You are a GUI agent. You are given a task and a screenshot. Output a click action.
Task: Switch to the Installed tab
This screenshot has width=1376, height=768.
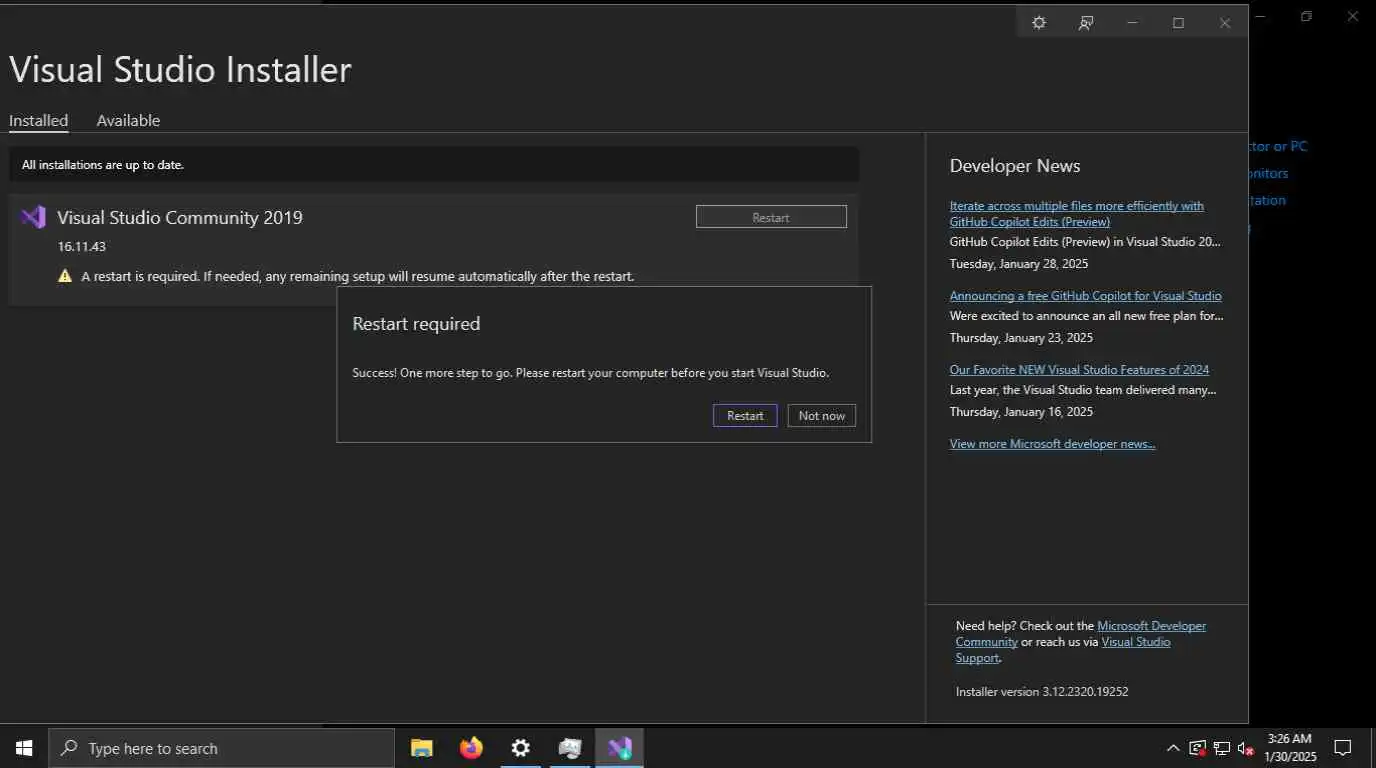tap(38, 120)
